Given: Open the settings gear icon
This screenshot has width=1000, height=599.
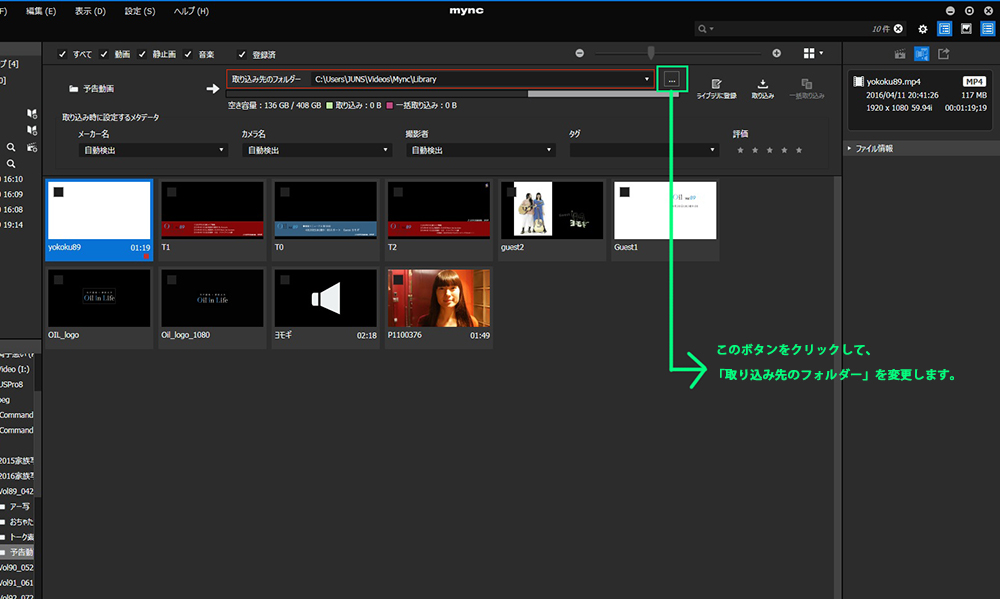Looking at the screenshot, I should pos(922,29).
